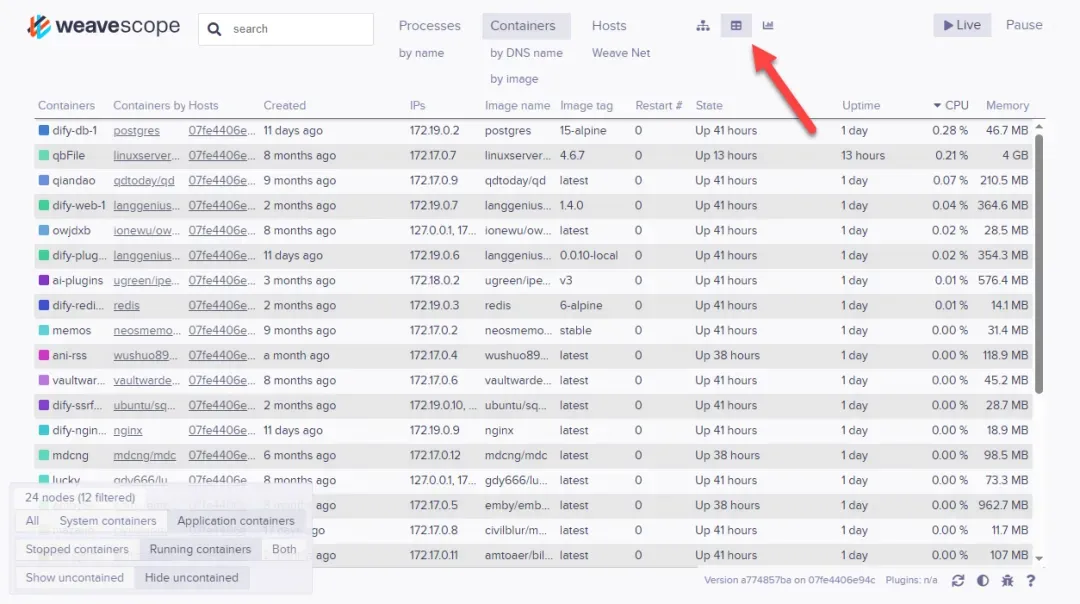
Task: Select Containers by DNS name view
Action: [x=526, y=53]
